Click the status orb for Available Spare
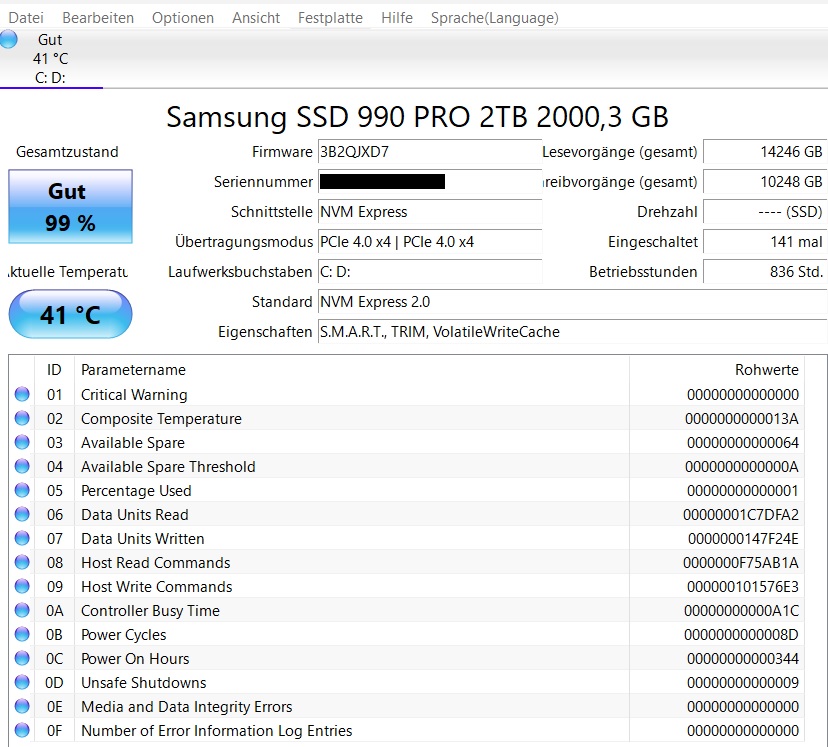Image resolution: width=828 pixels, height=747 pixels. click(22, 442)
